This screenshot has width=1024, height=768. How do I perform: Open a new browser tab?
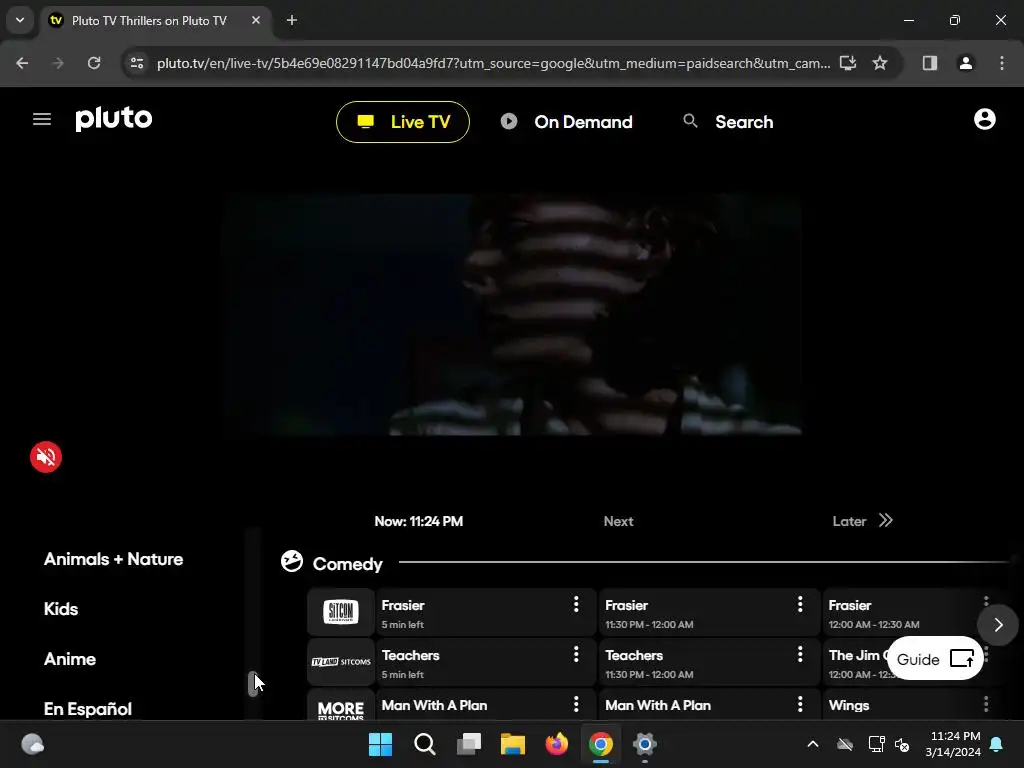[x=292, y=20]
